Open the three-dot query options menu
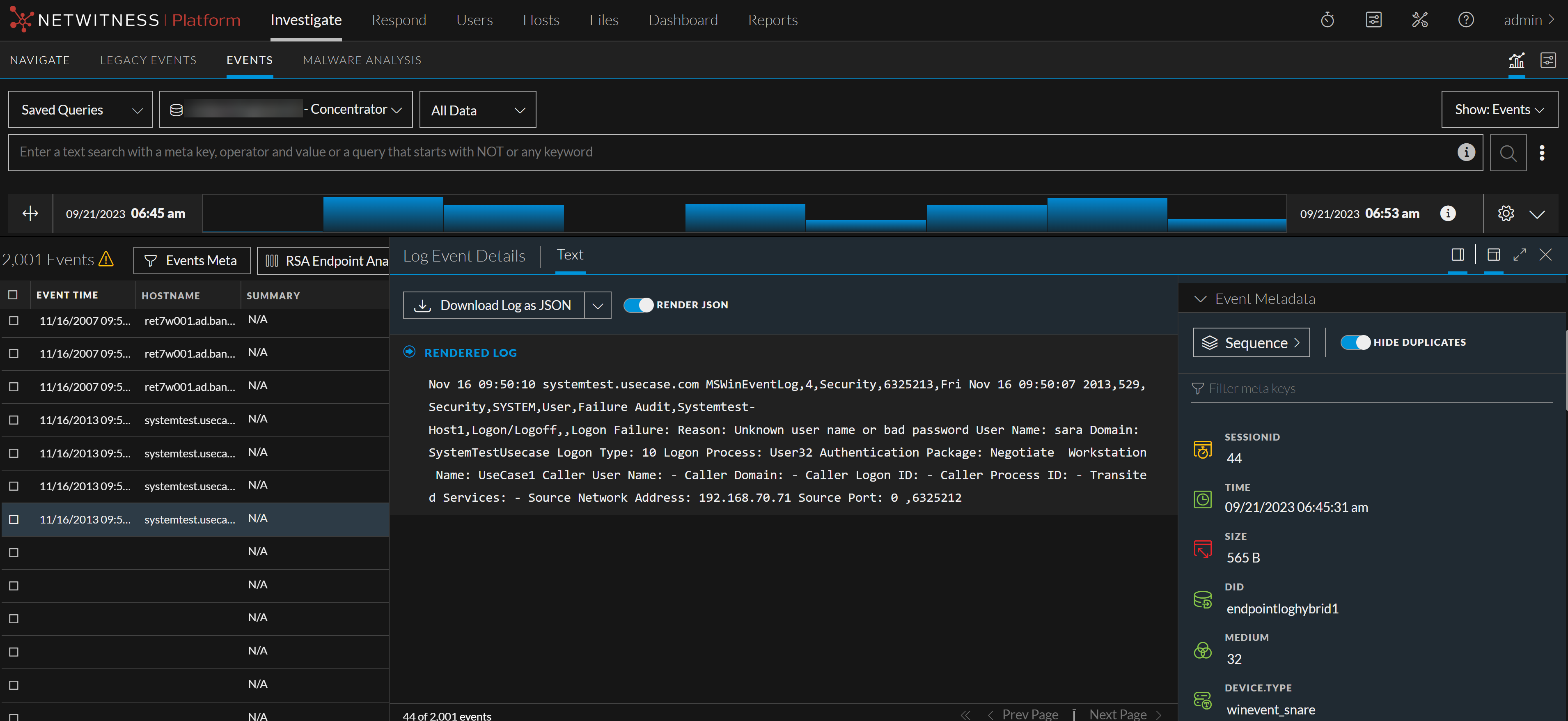Screen dimensions: 1568x721 tap(1542, 153)
